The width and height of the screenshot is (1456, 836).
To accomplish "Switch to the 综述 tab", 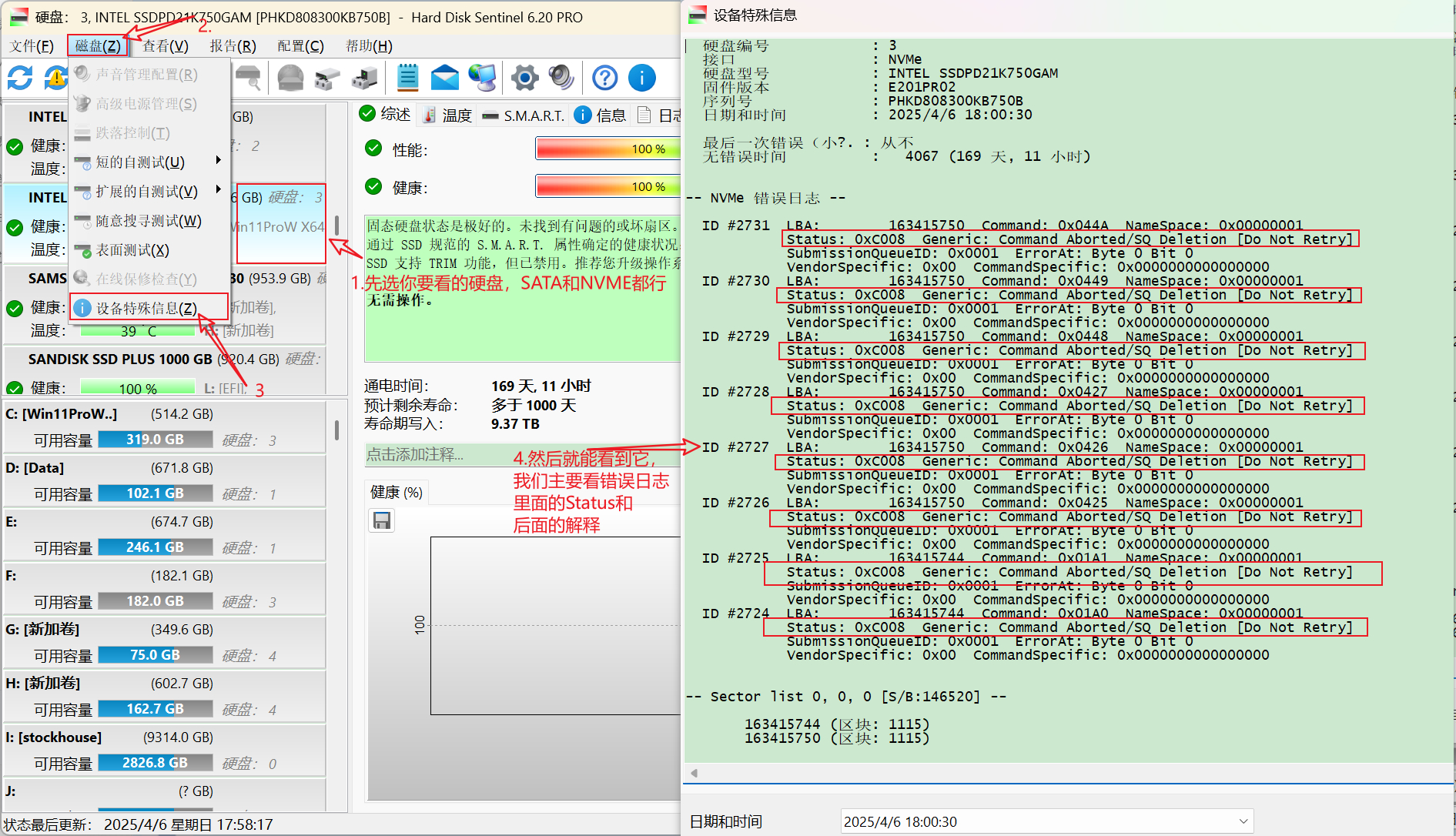I will click(385, 115).
